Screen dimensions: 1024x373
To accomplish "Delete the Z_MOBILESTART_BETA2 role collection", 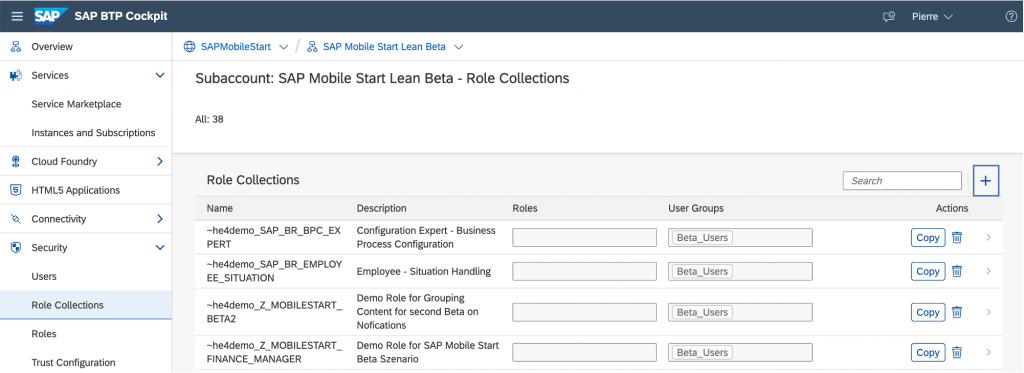I will point(957,312).
